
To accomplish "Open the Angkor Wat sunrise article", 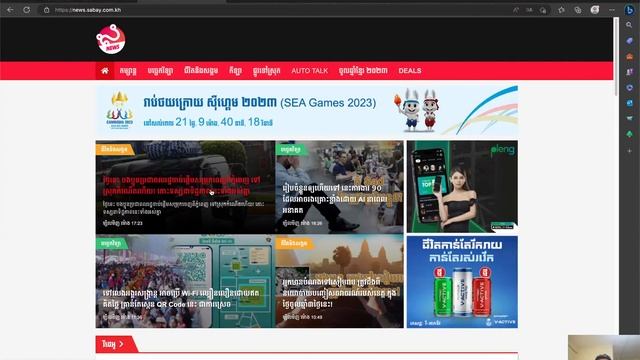I will pyautogui.click(x=340, y=281).
